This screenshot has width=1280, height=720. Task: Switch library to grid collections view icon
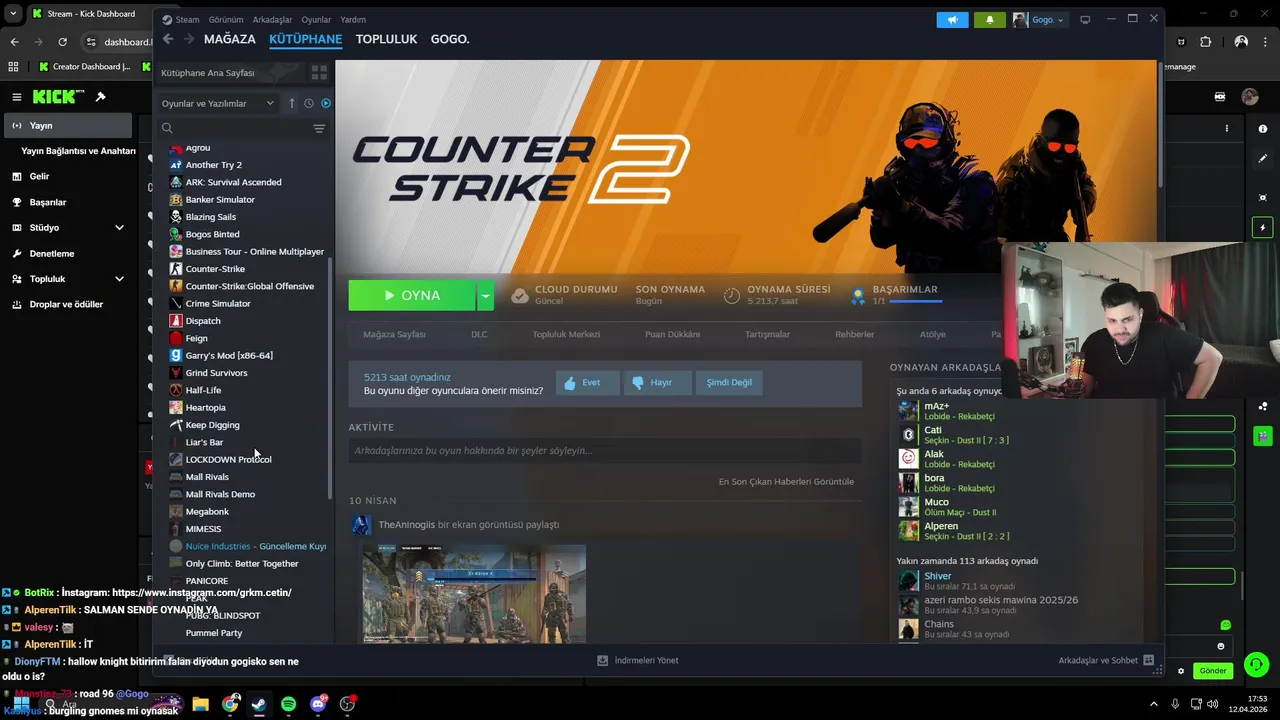[319, 73]
